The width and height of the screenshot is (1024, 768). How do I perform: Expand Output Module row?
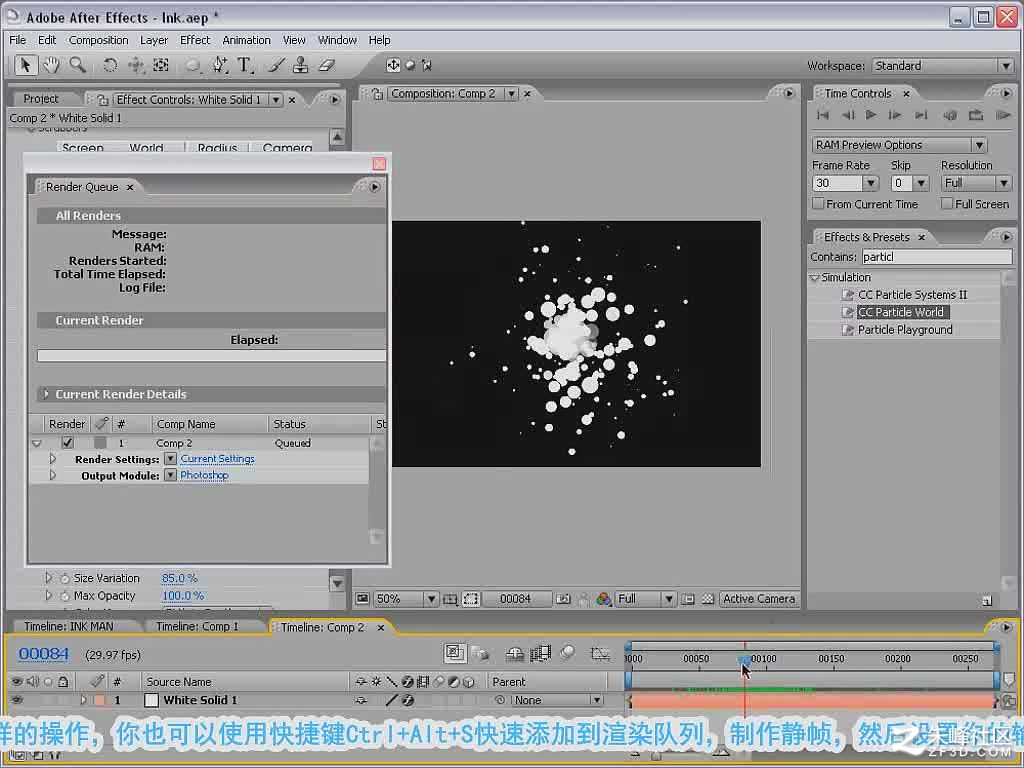coord(53,475)
